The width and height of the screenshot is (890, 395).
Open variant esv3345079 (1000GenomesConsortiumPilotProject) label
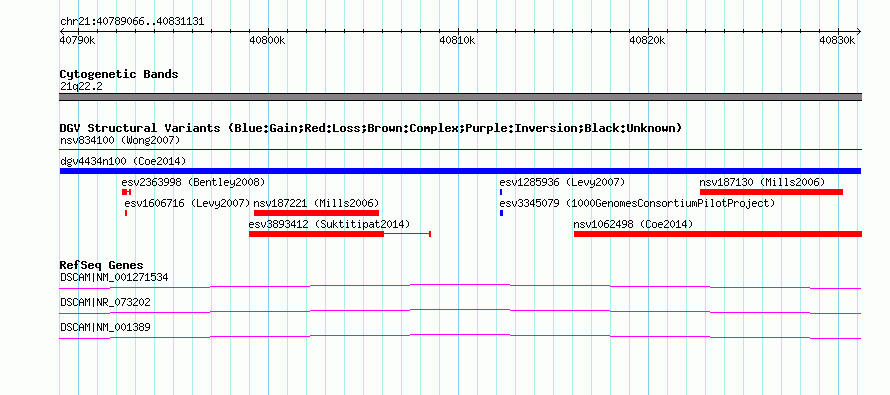(x=637, y=203)
